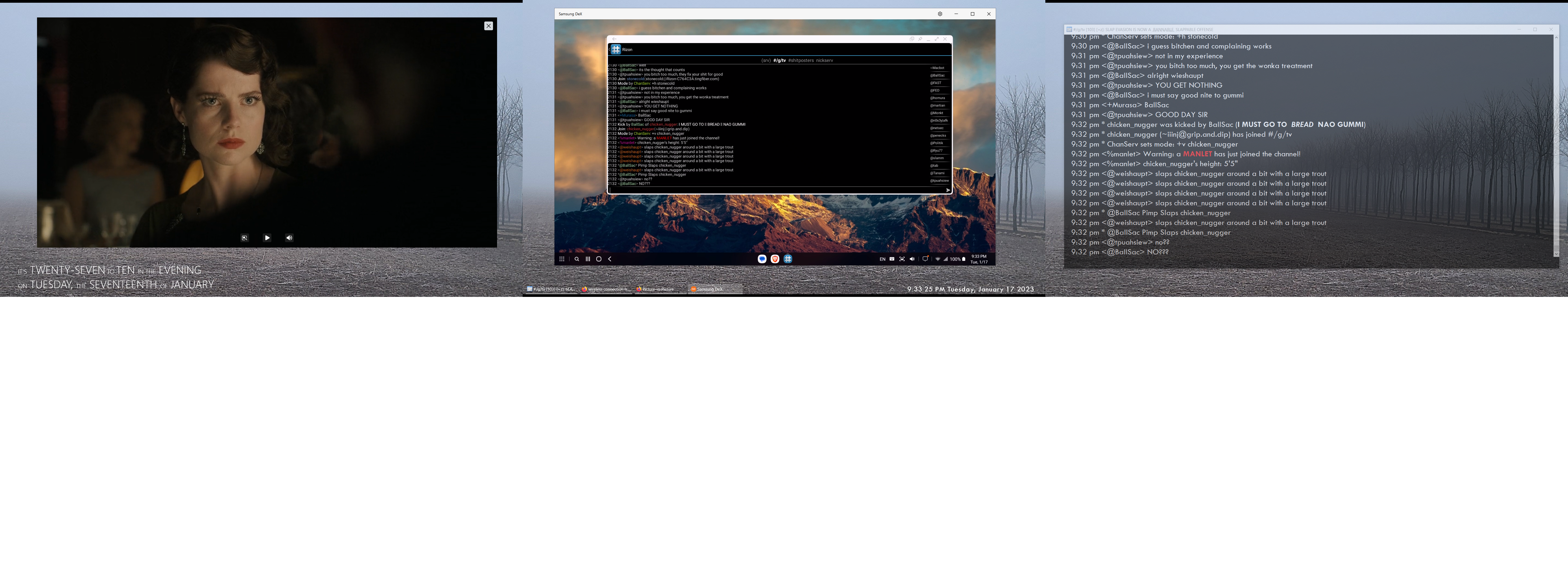This screenshot has height=563, width=1568.
Task: Focus the IRC message input field
Action: [776, 190]
